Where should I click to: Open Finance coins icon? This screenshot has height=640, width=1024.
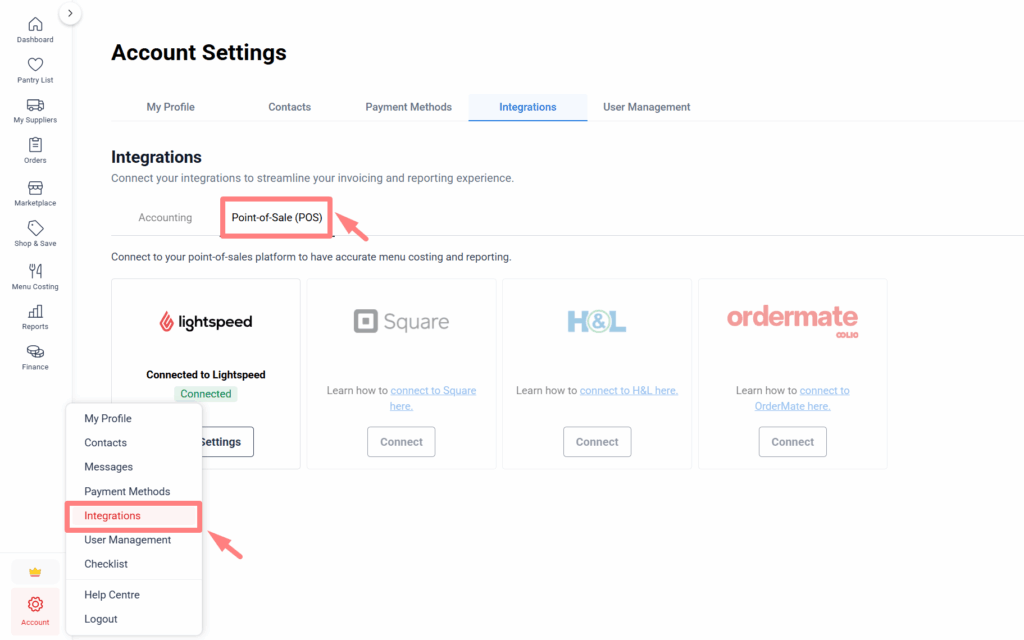pyautogui.click(x=35, y=352)
